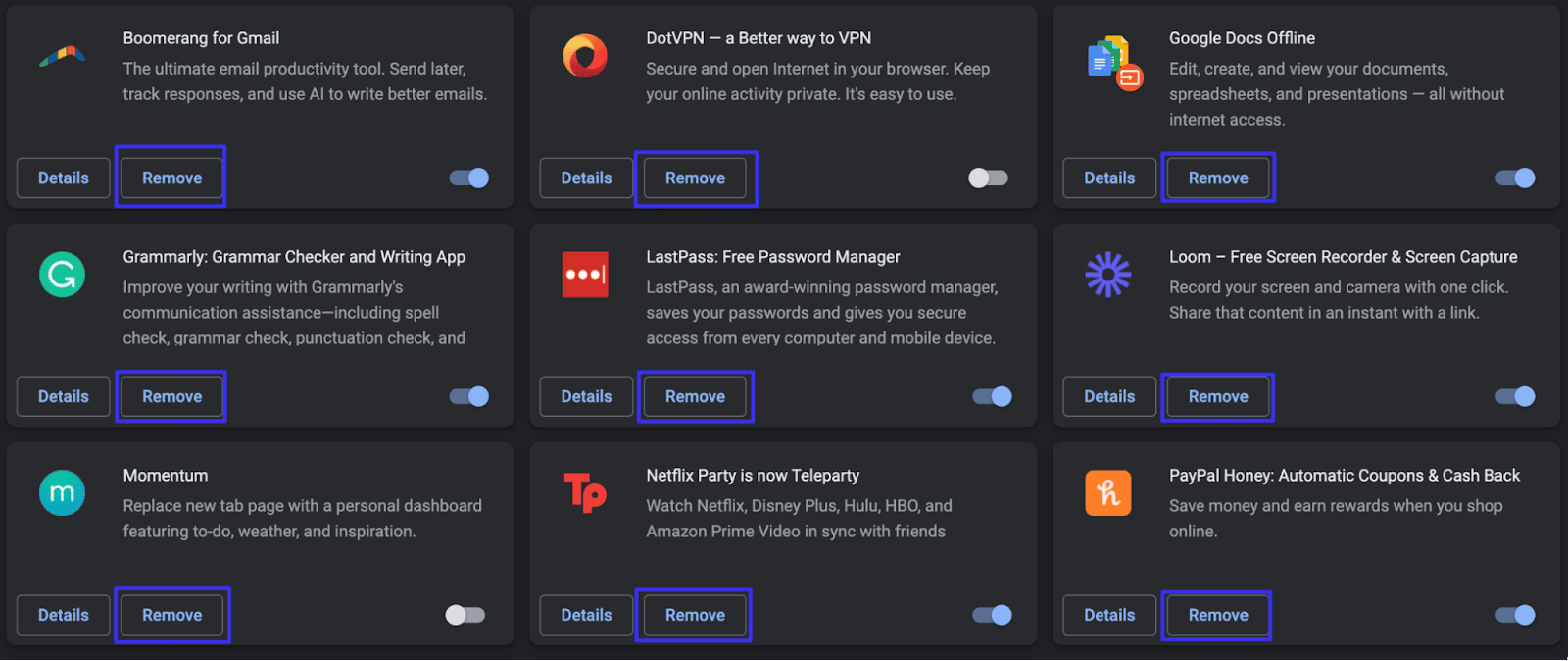Click the Momentum extension title text

pyautogui.click(x=166, y=476)
